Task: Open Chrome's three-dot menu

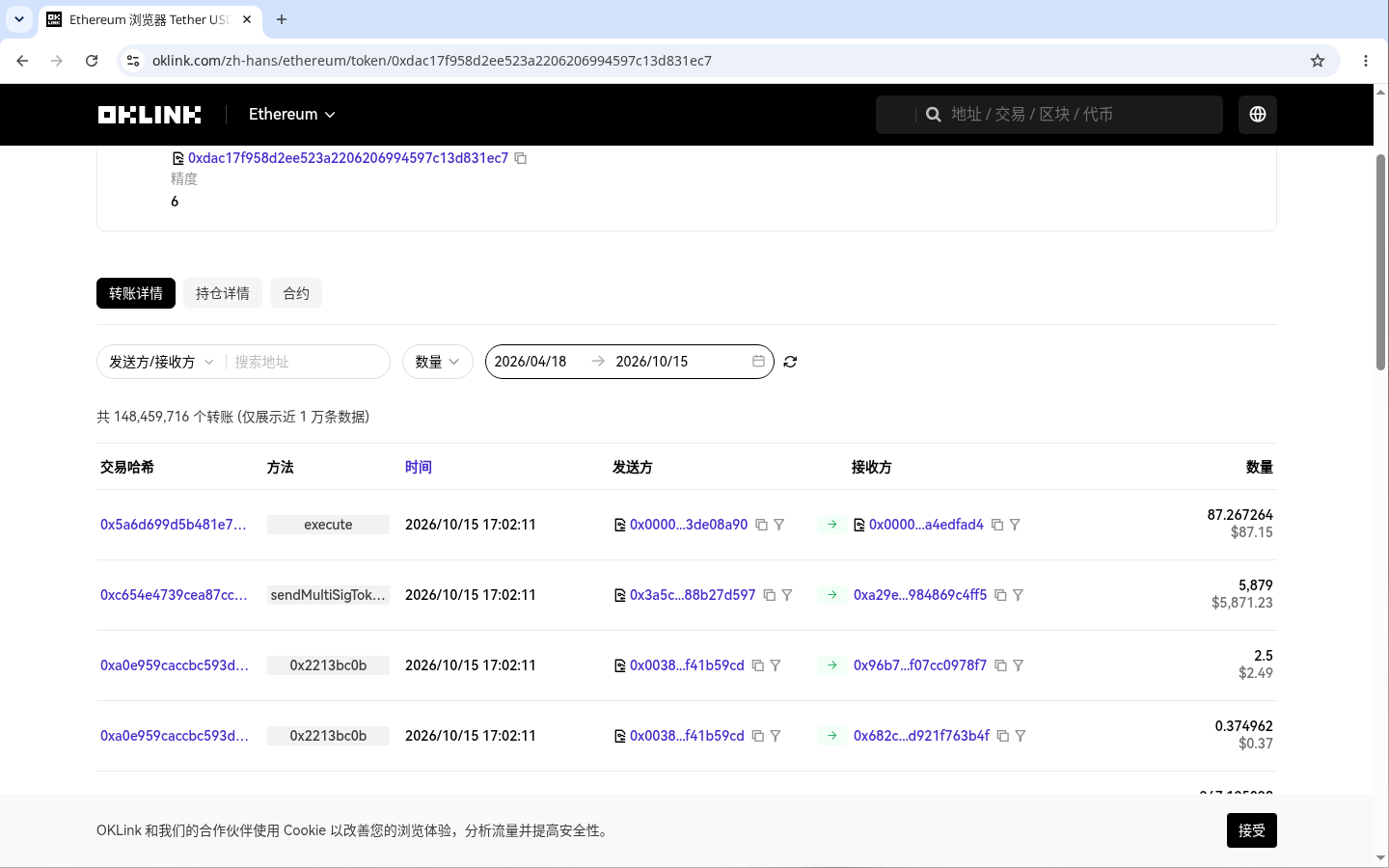Action: pos(1366,61)
